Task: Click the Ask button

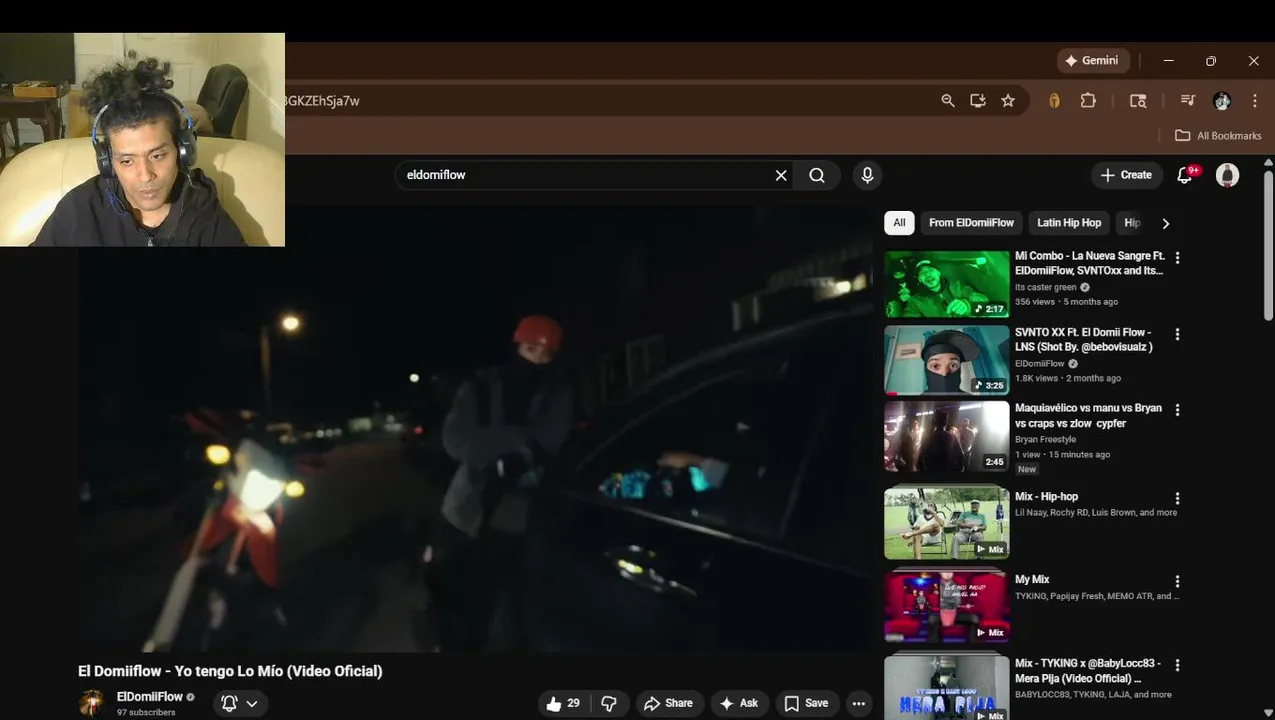Action: tap(739, 703)
